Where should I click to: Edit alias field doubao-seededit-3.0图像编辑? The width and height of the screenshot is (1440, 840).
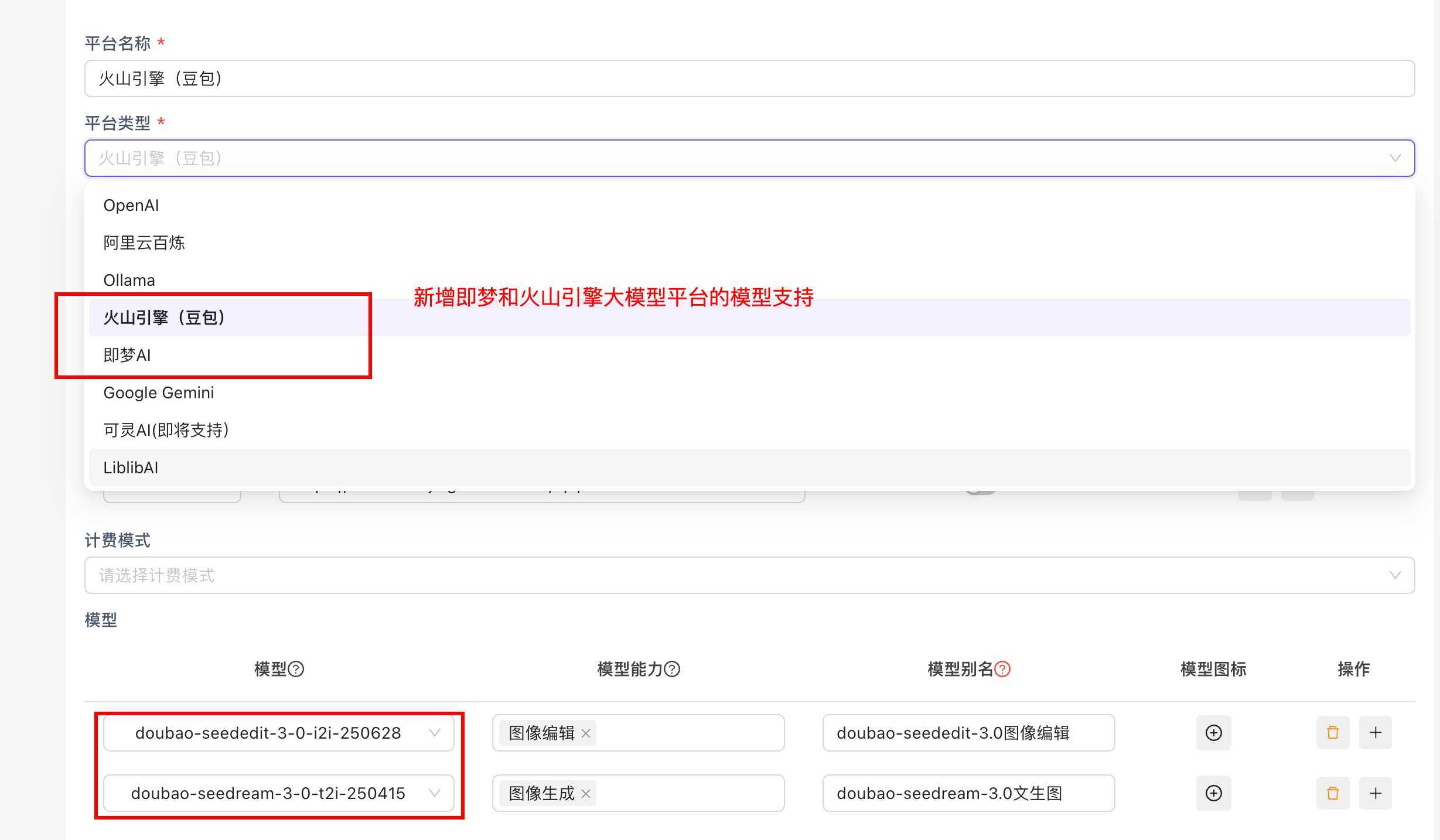tap(969, 733)
